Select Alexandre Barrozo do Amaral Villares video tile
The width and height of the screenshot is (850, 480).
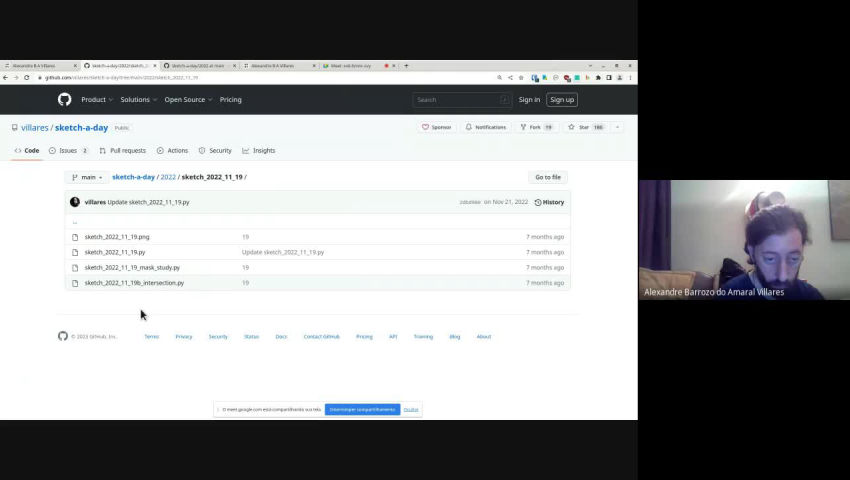(x=744, y=240)
